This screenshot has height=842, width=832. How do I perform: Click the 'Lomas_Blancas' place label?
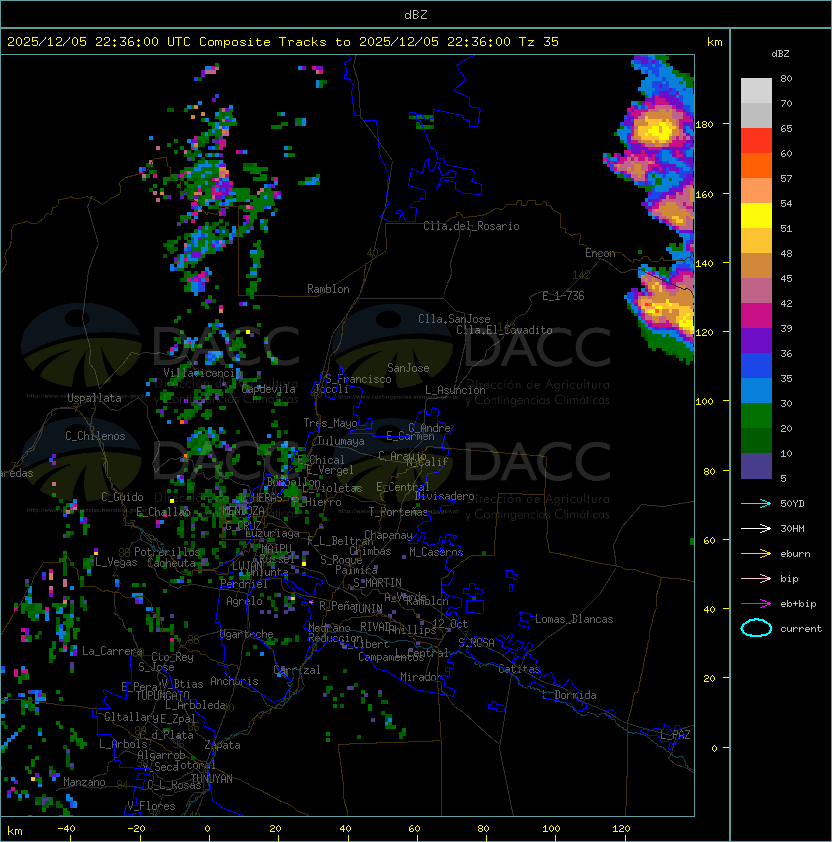tap(574, 619)
